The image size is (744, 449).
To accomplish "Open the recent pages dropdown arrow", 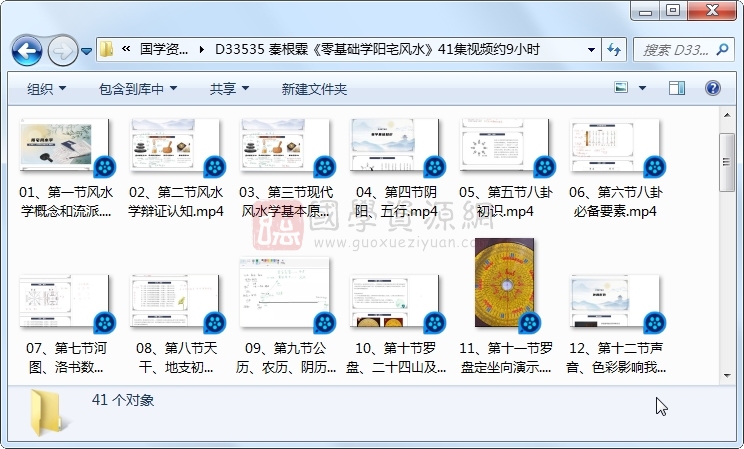I will 86,51.
